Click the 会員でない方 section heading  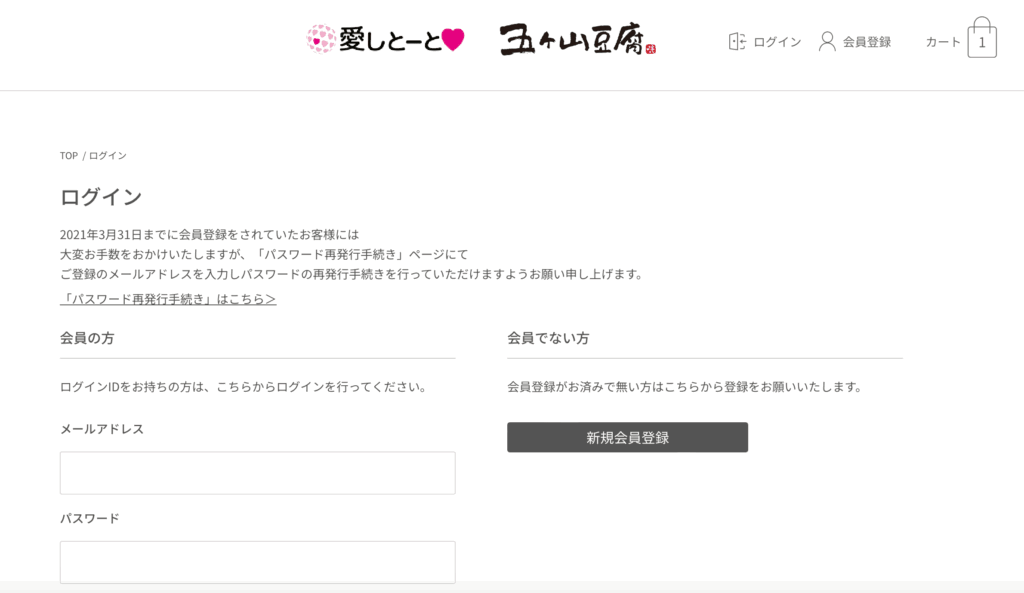[x=548, y=338]
